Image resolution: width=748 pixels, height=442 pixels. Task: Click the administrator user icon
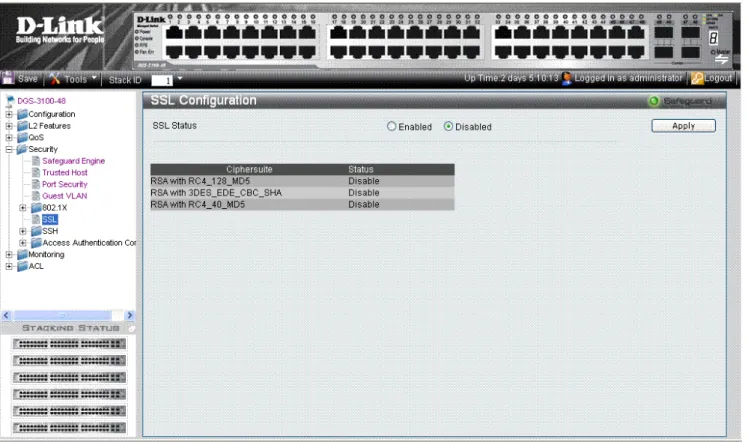pos(567,78)
